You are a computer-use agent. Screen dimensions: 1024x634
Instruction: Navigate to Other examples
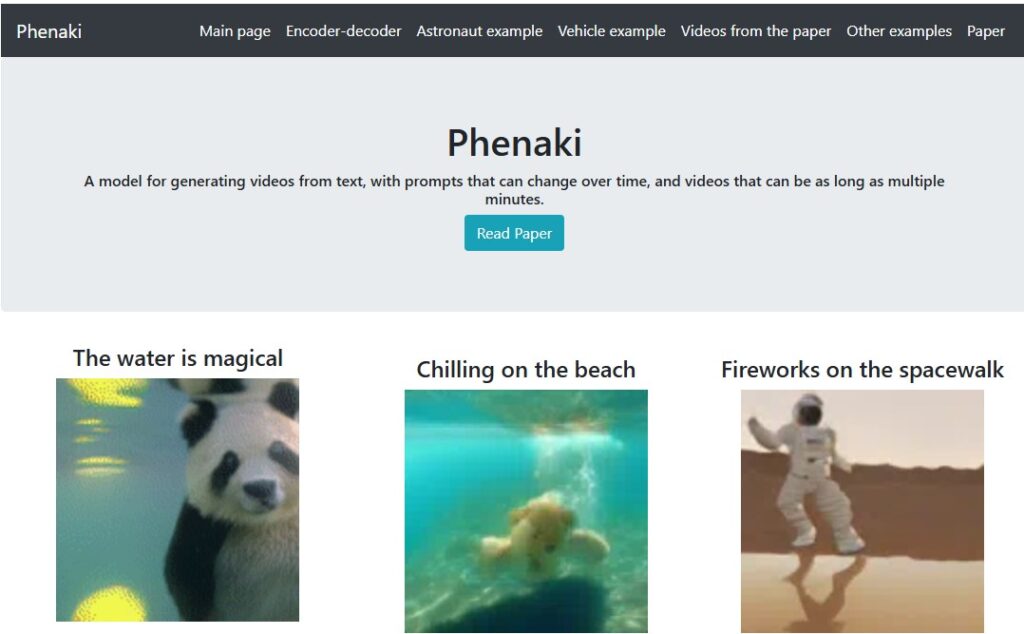tap(899, 31)
